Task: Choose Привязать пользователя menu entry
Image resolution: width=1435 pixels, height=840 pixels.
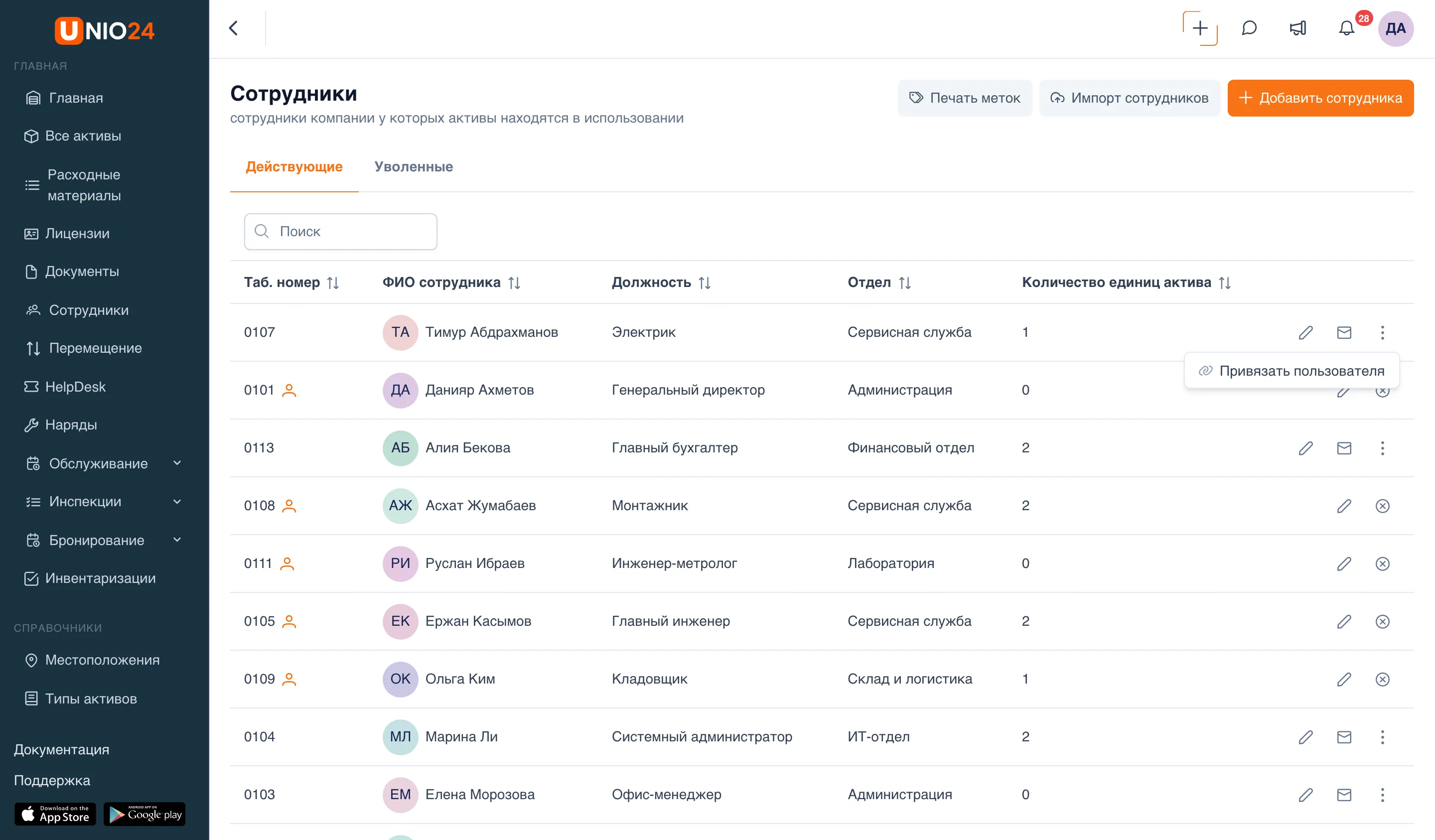Action: [1291, 371]
